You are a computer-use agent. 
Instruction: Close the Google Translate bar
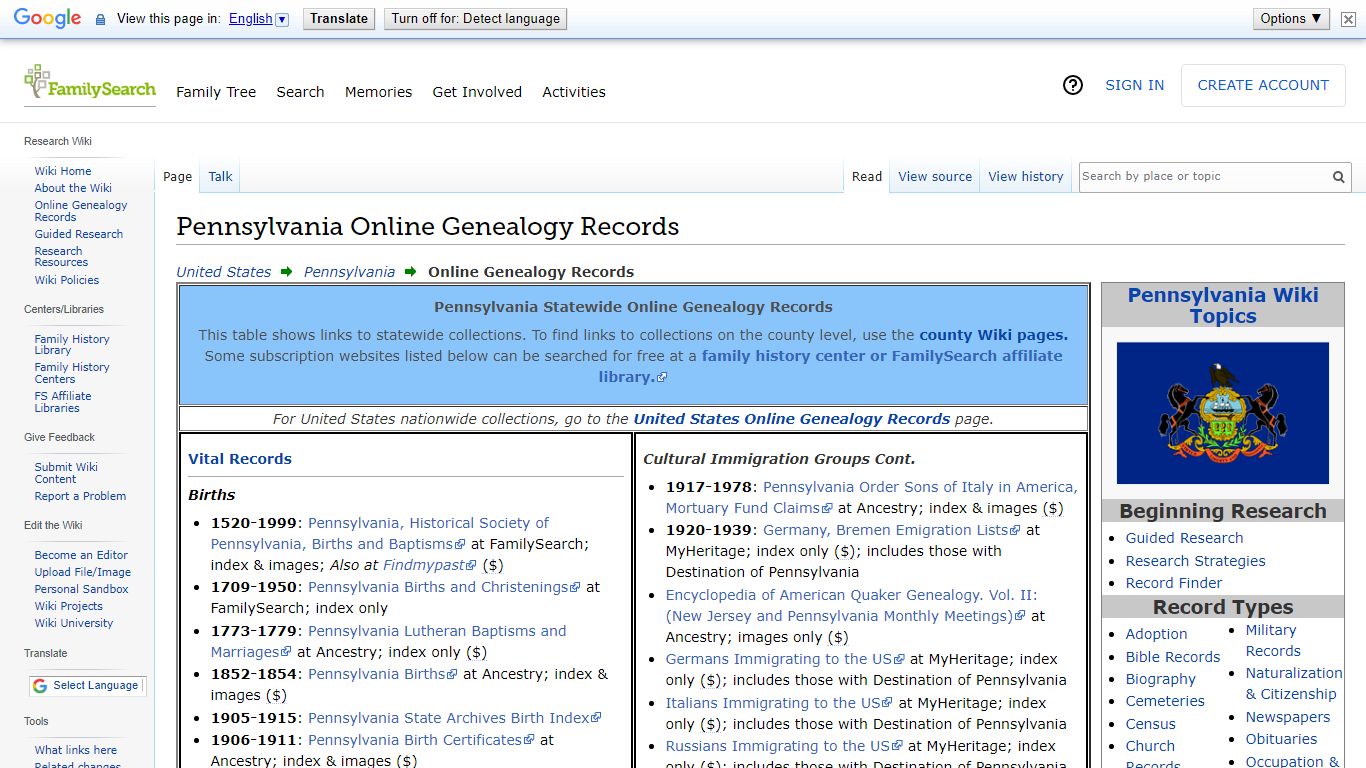1348,19
